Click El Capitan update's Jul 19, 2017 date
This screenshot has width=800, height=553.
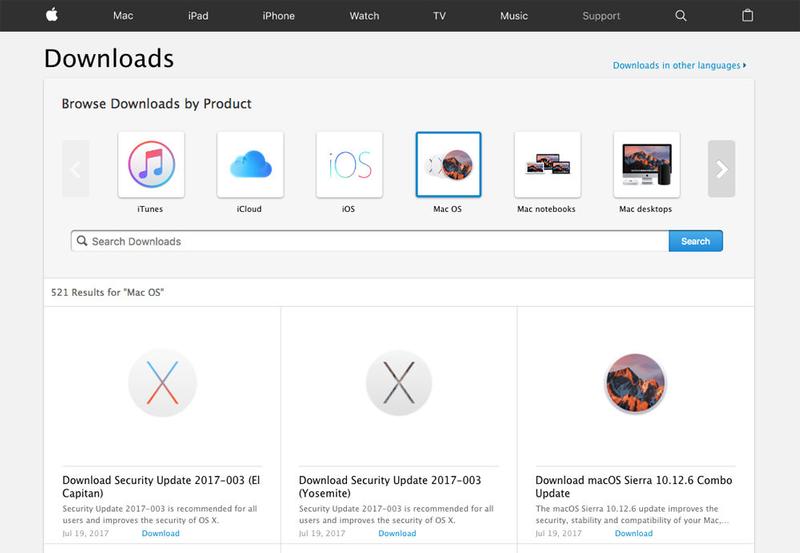click(85, 533)
